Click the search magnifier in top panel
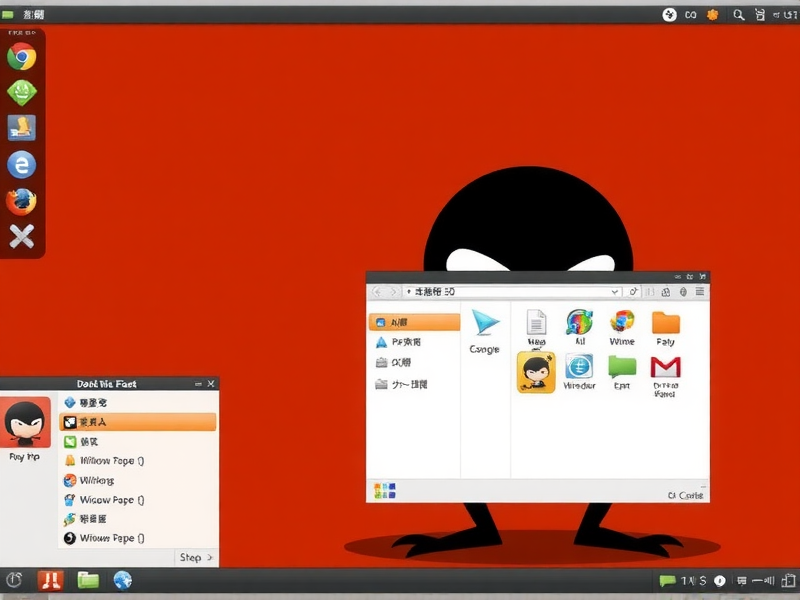This screenshot has height=600, width=800. pos(739,15)
